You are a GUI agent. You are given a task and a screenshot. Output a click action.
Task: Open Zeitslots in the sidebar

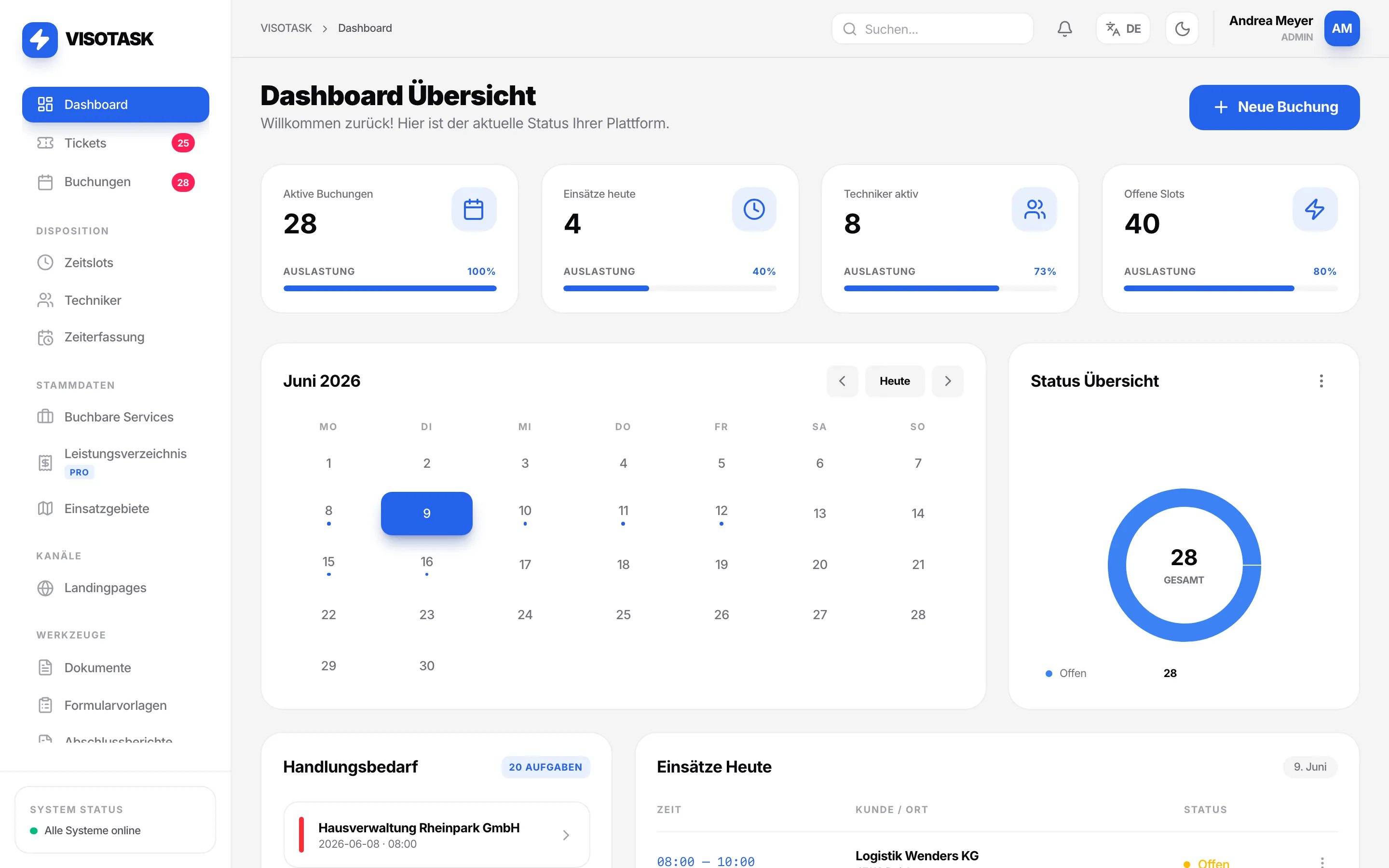(115, 262)
